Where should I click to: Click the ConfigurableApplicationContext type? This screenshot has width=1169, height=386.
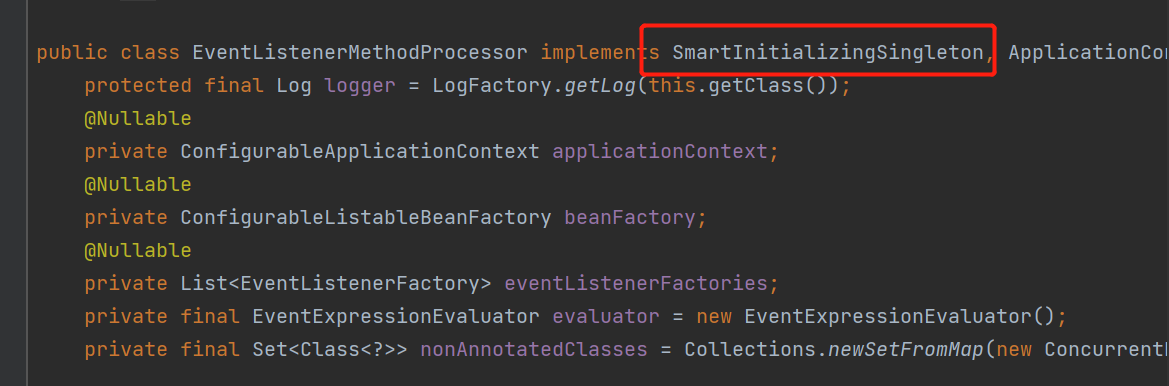pyautogui.click(x=360, y=151)
